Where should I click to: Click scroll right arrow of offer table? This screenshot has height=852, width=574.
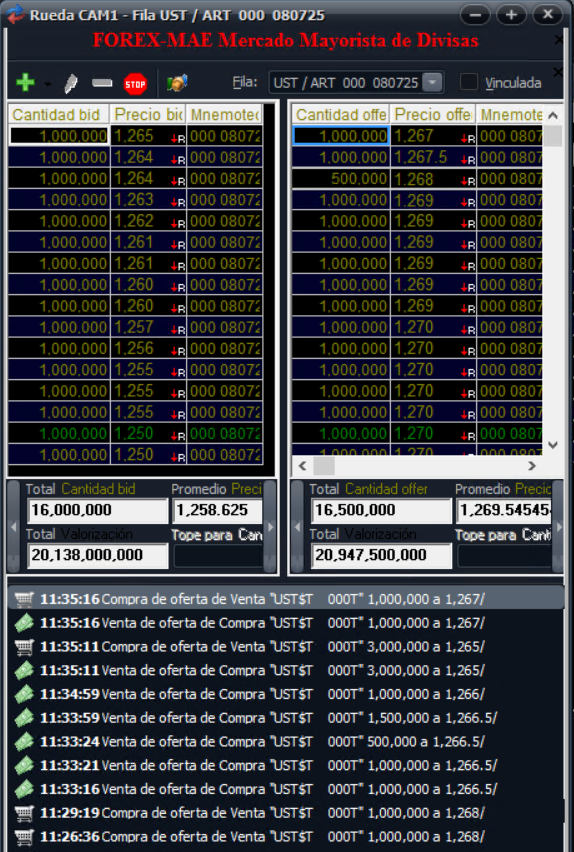click(532, 466)
